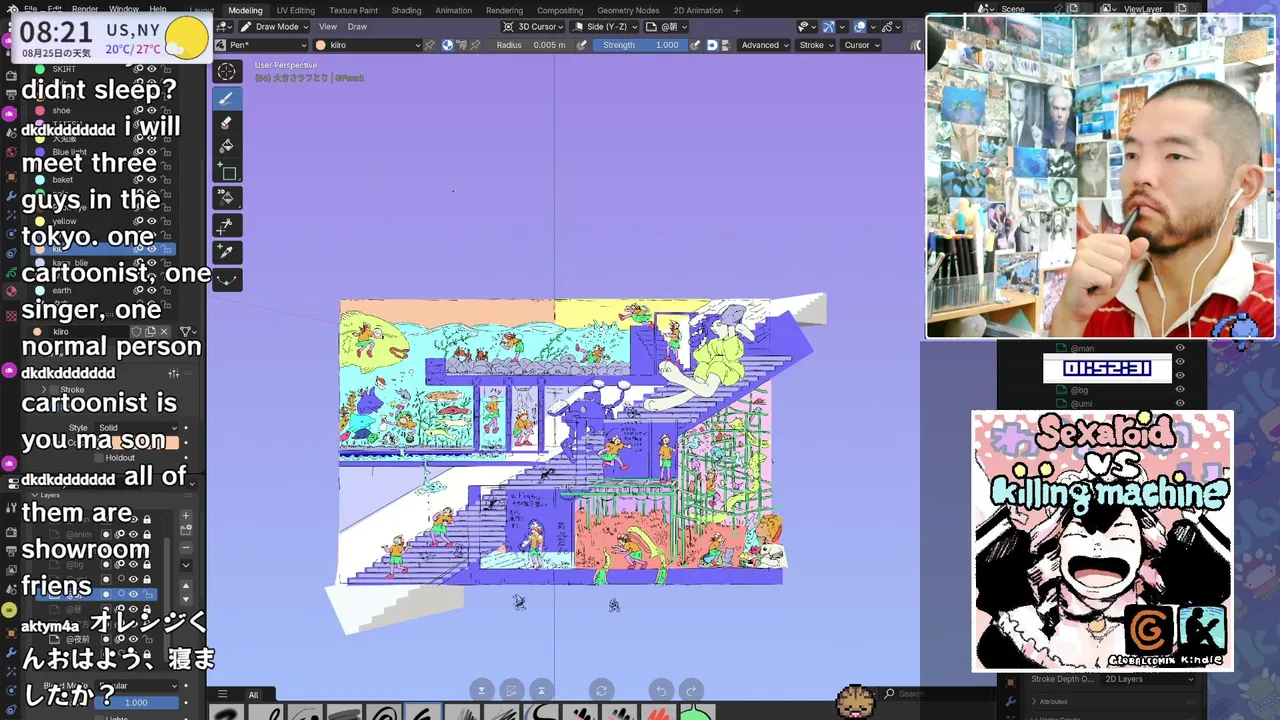
Task: Toggle visibility of baket material
Action: 151,180
